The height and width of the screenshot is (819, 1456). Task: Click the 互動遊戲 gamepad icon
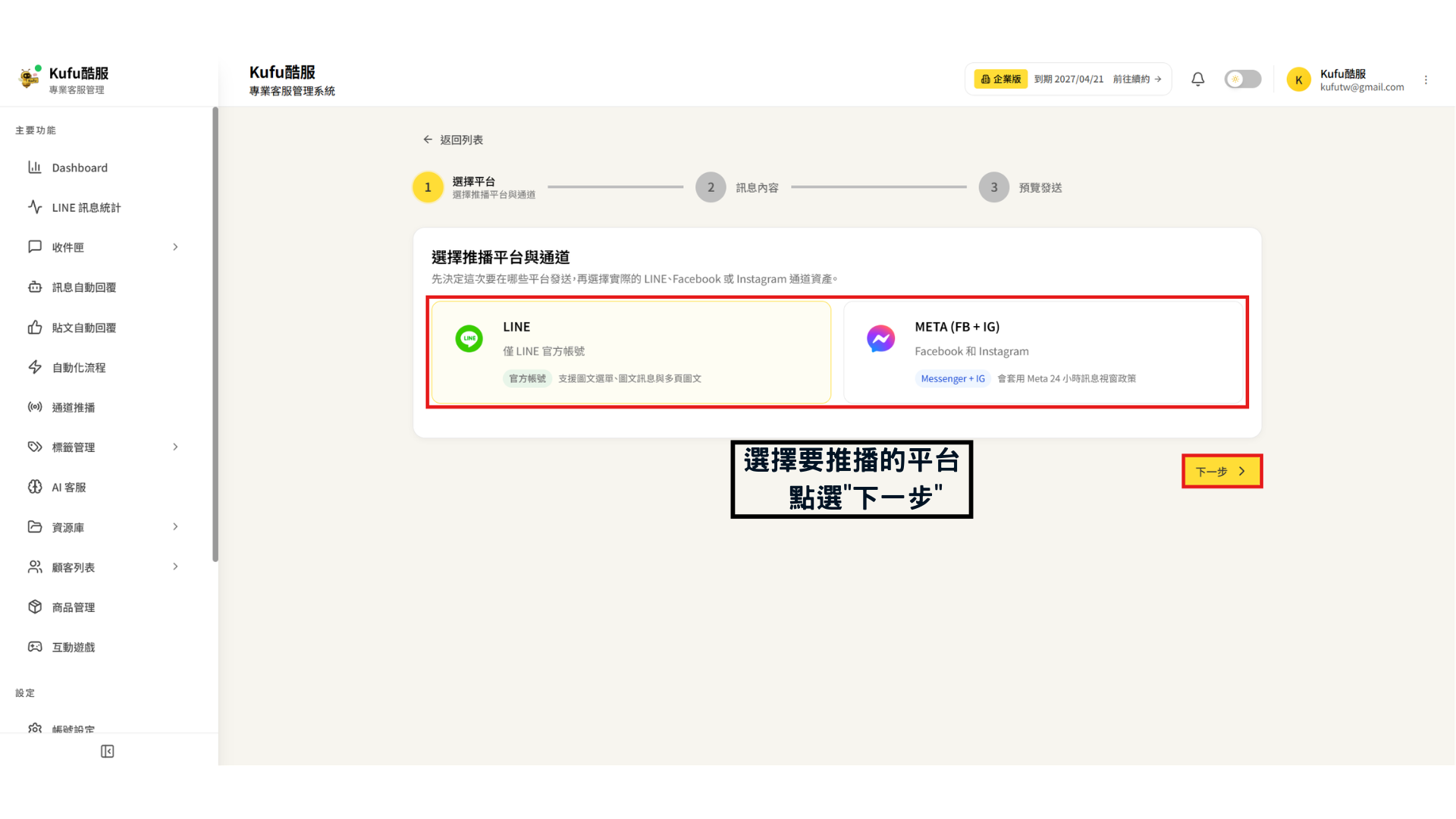(x=35, y=647)
